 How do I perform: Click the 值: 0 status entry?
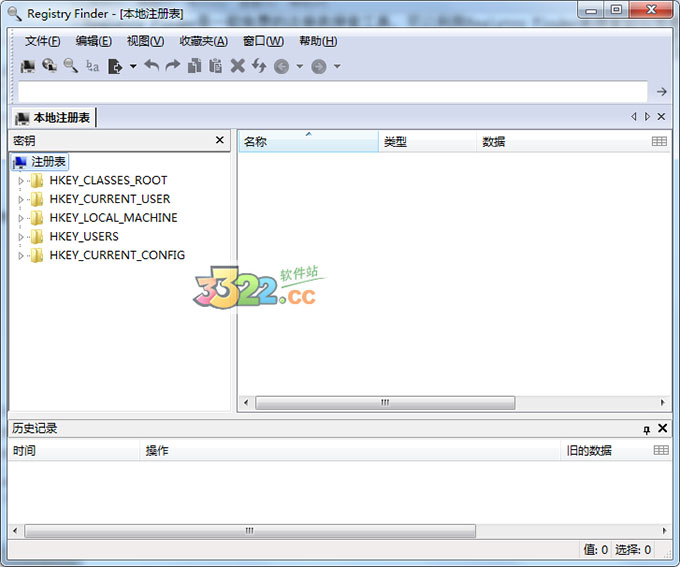(595, 550)
